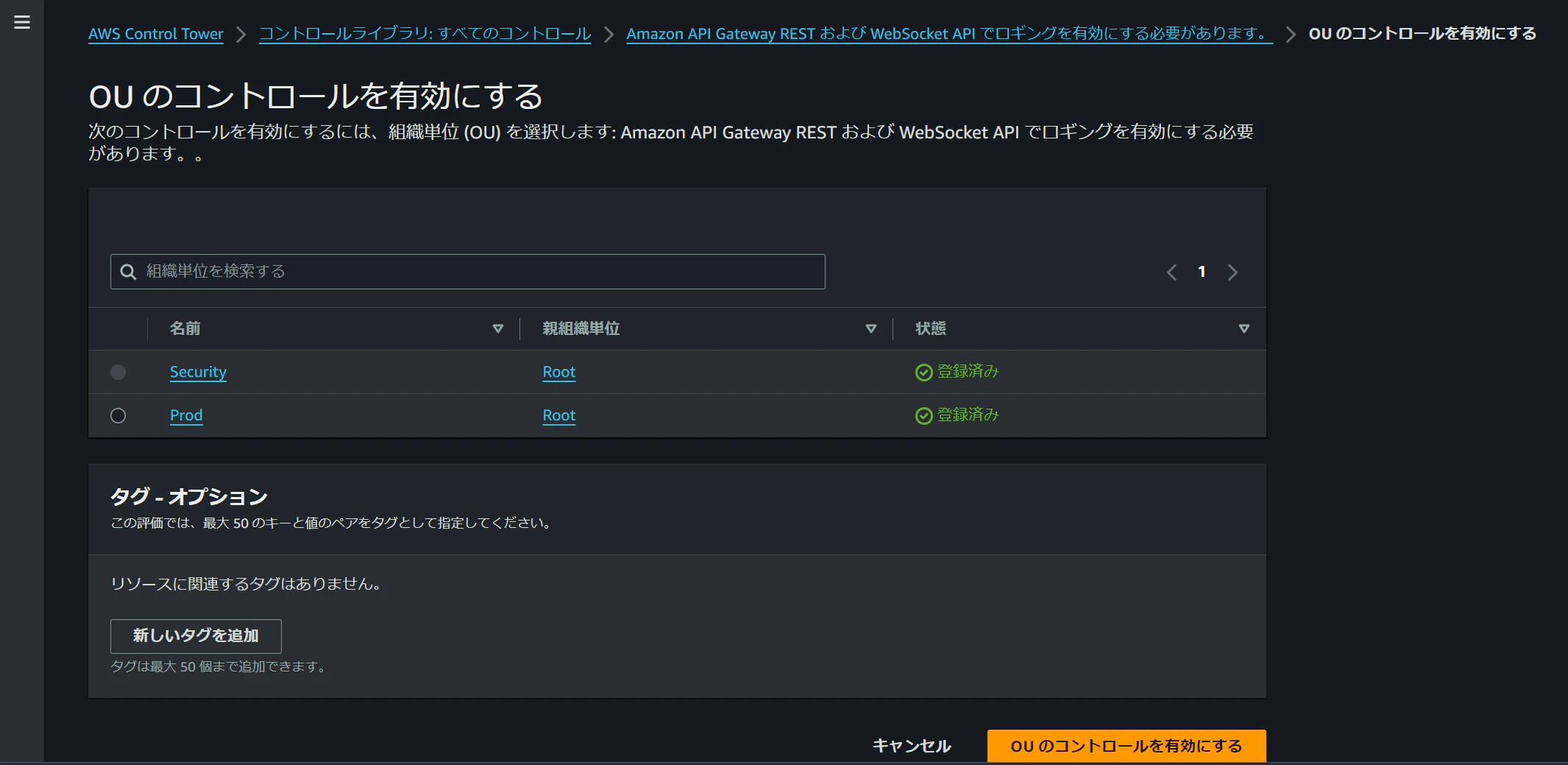The width and height of the screenshot is (1568, 765).
Task: Sort by 名前 column arrow
Action: 498,328
